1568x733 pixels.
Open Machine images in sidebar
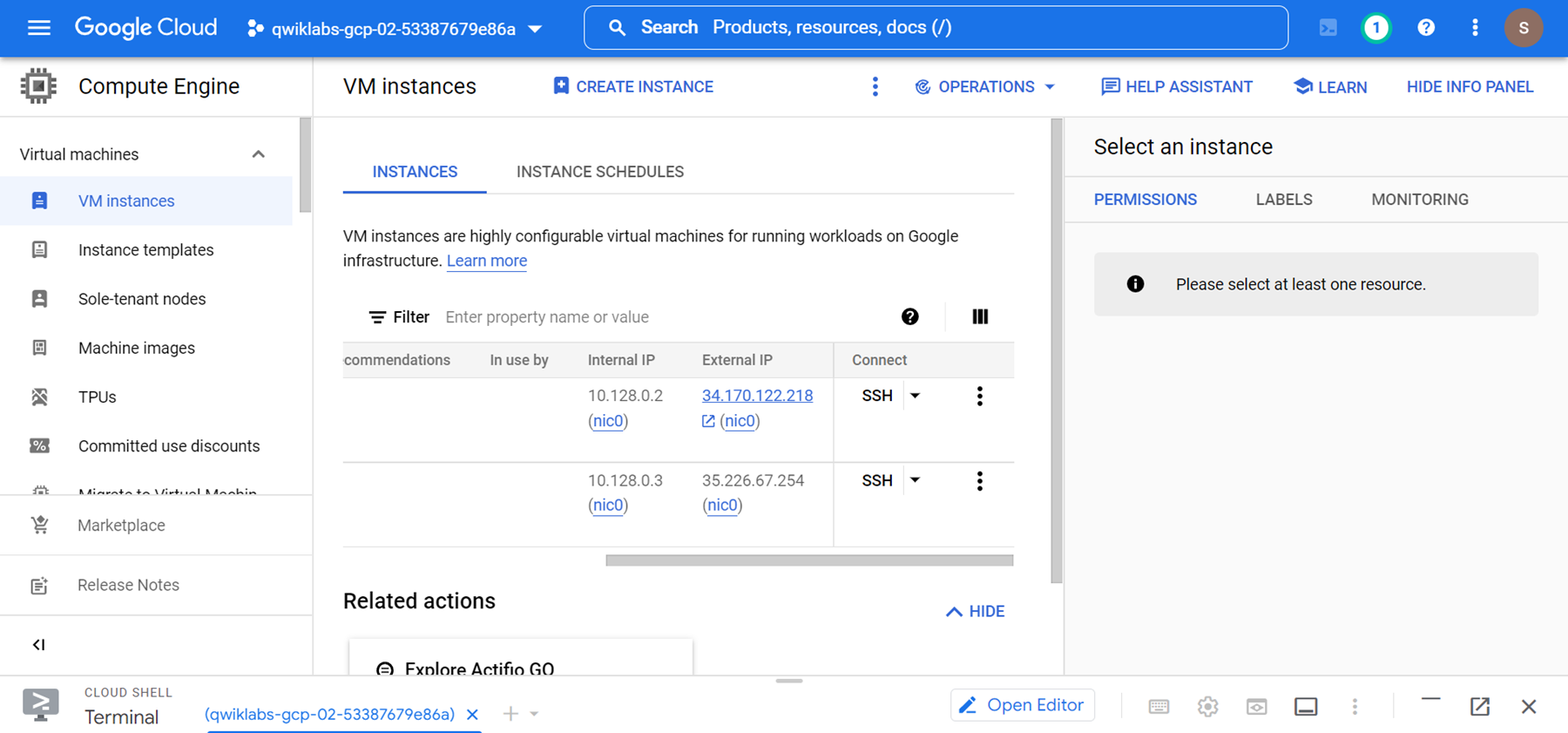146,348
